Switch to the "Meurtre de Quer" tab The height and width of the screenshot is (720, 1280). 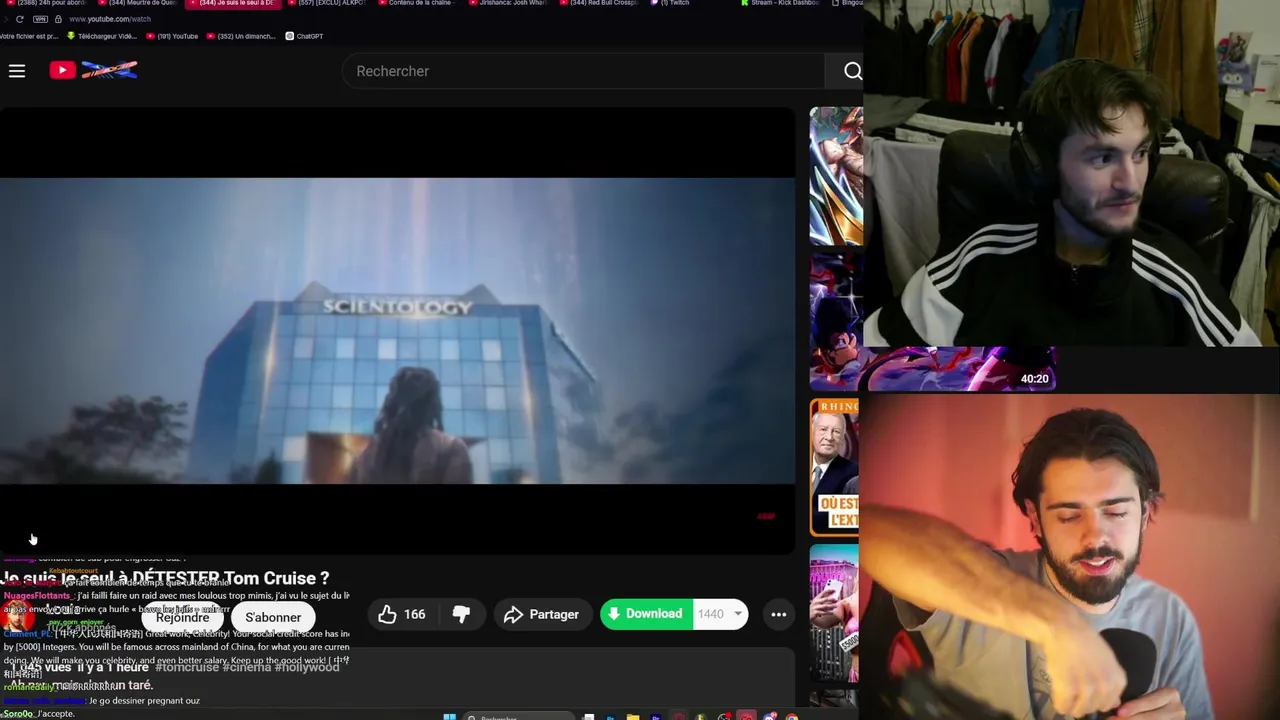tap(141, 3)
